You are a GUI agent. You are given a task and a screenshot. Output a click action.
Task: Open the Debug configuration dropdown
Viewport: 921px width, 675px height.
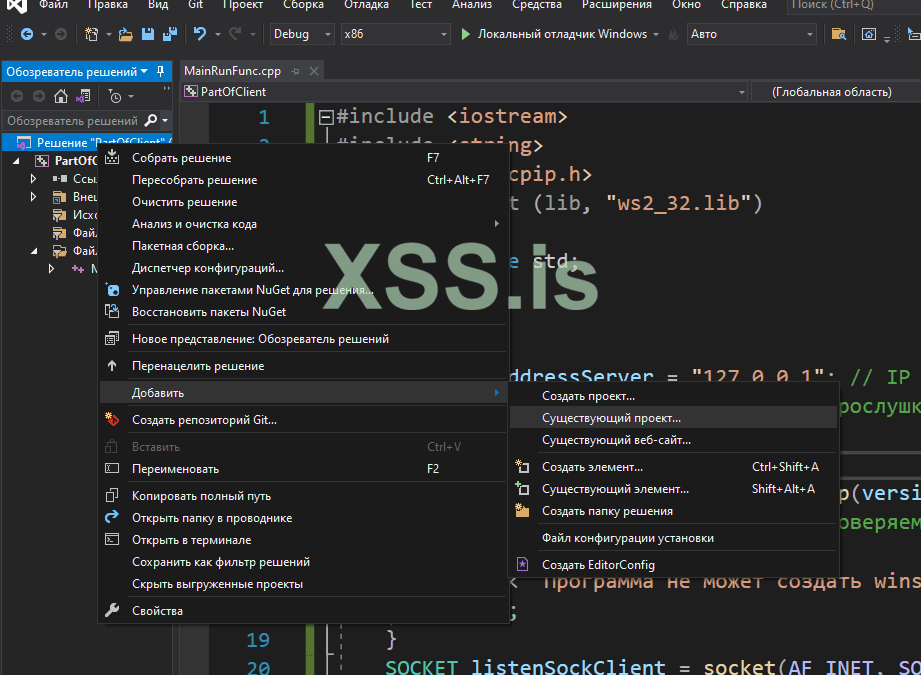click(302, 34)
